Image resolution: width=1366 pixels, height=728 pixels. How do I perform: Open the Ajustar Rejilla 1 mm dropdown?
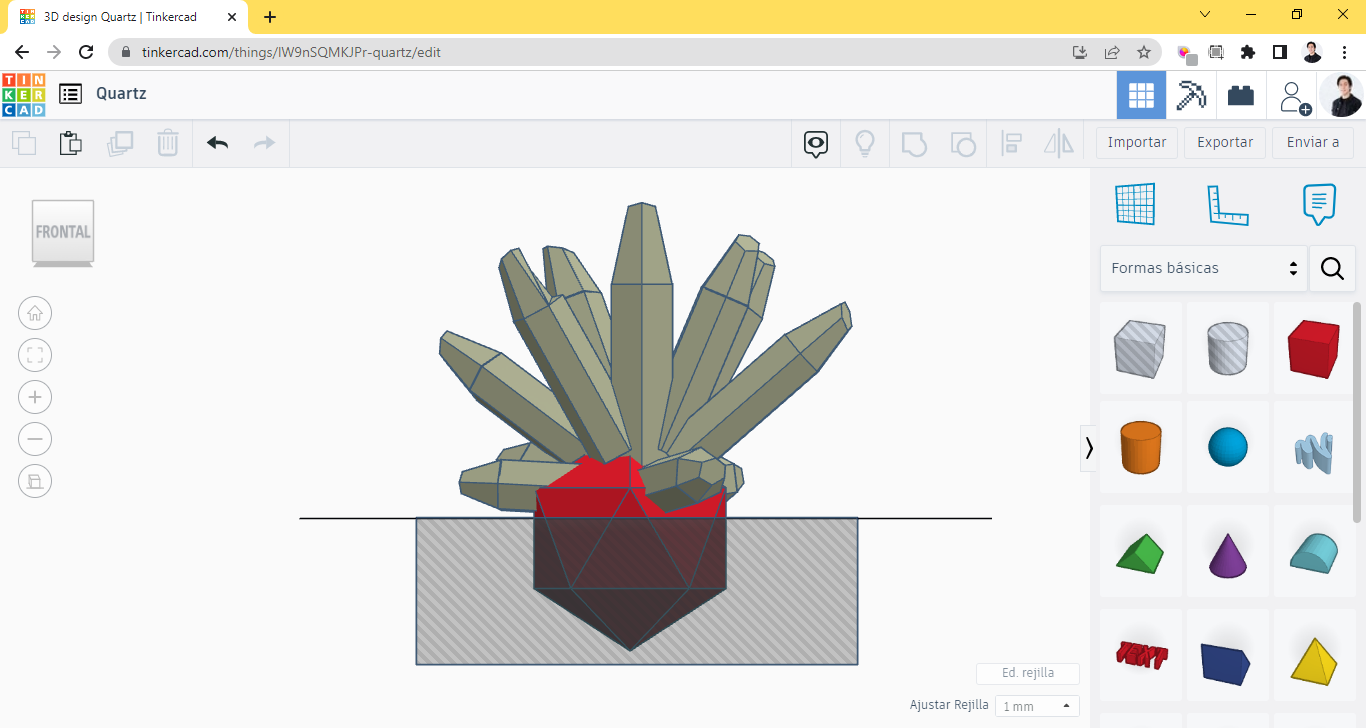click(x=1038, y=706)
